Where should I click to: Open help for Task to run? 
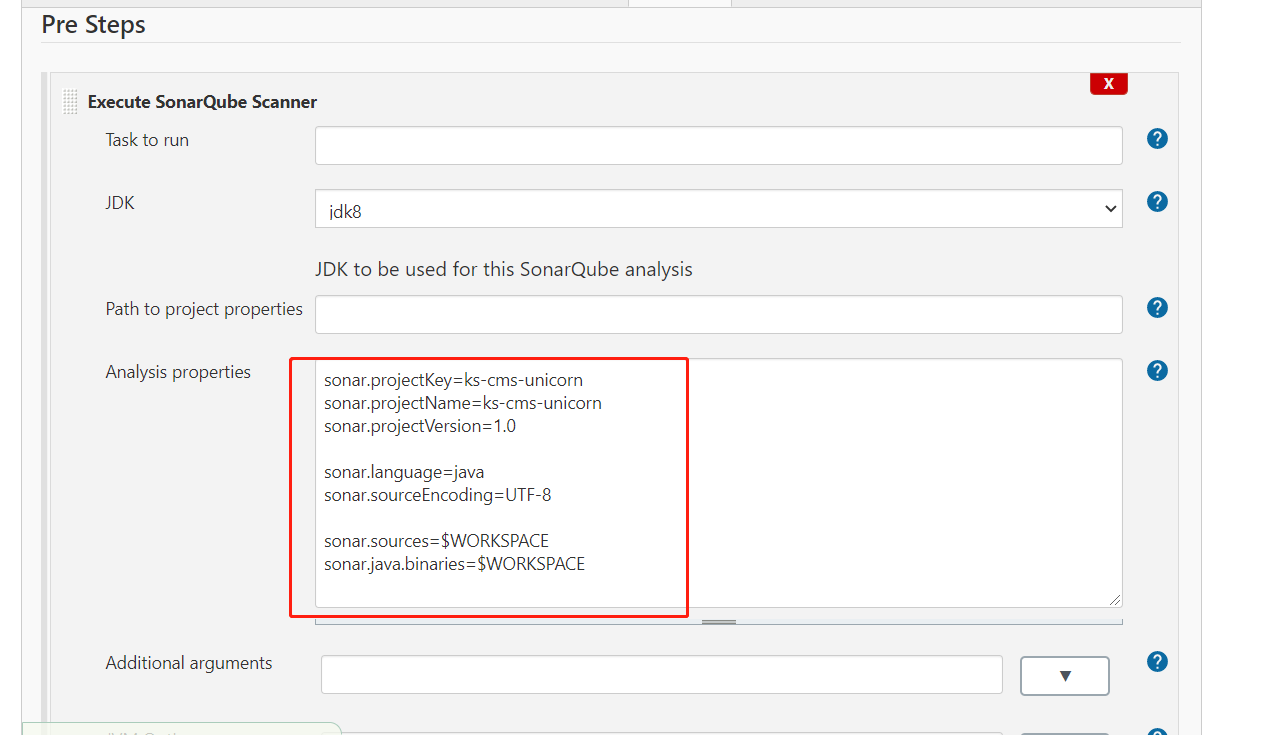click(x=1157, y=139)
